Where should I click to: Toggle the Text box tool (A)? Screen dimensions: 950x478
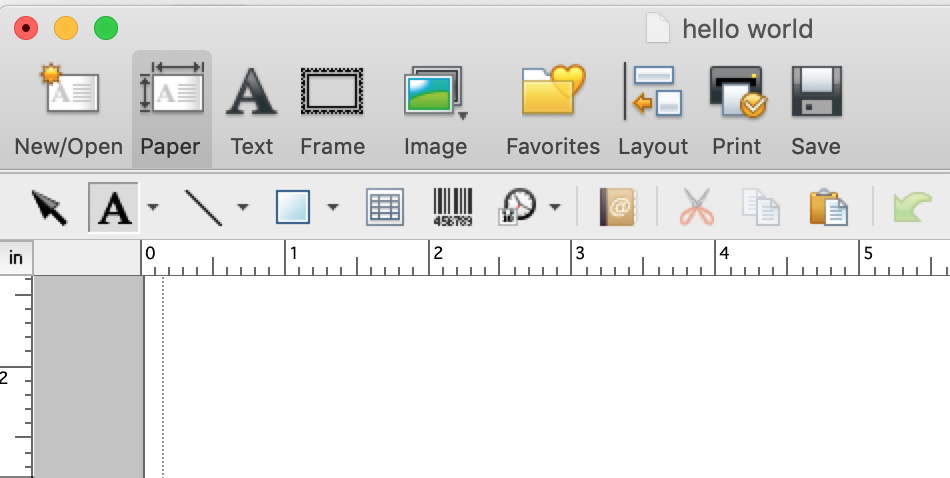(116, 207)
